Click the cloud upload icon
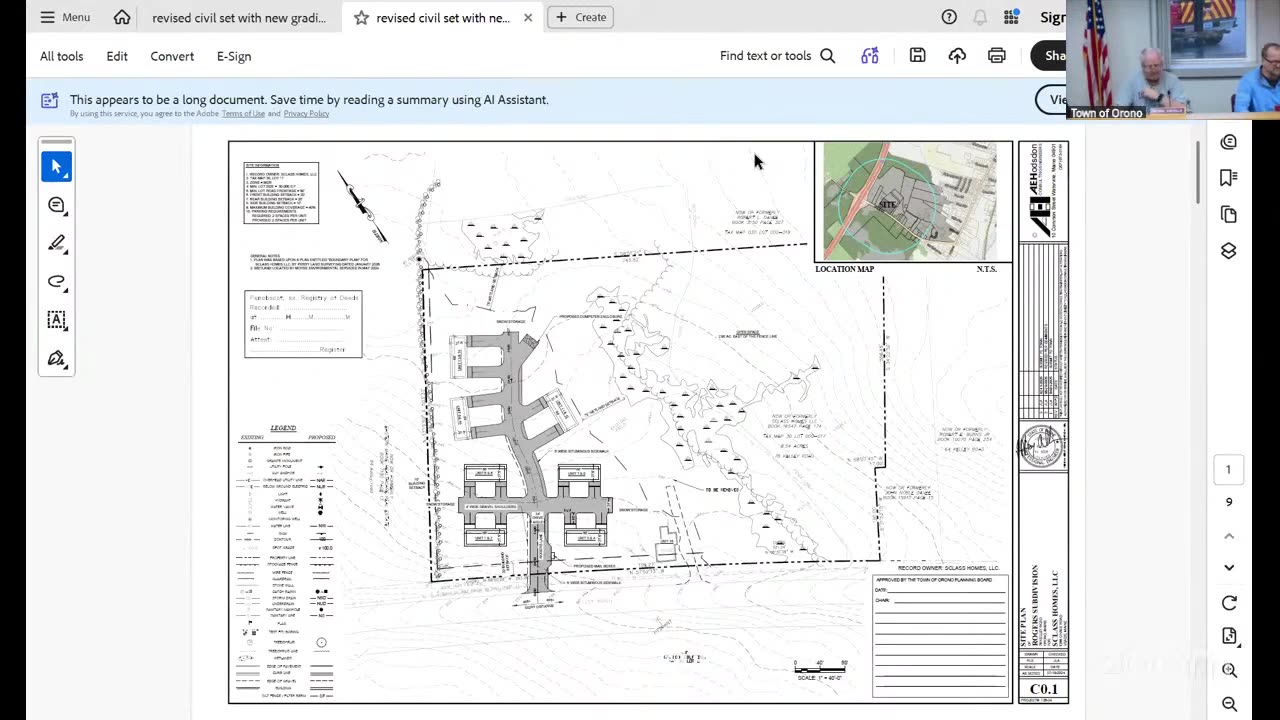Viewport: 1280px width, 720px height. (957, 56)
